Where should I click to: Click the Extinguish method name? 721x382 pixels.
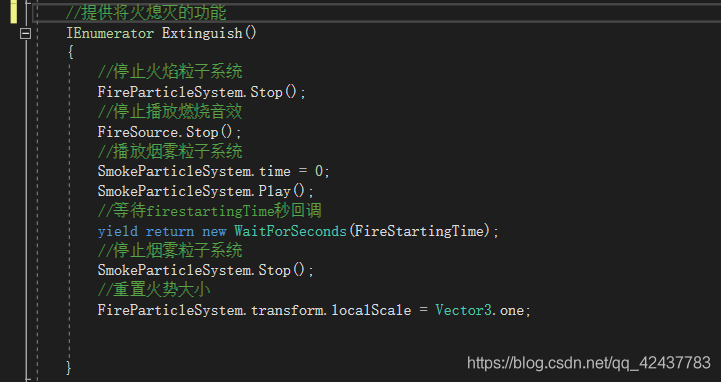point(202,34)
